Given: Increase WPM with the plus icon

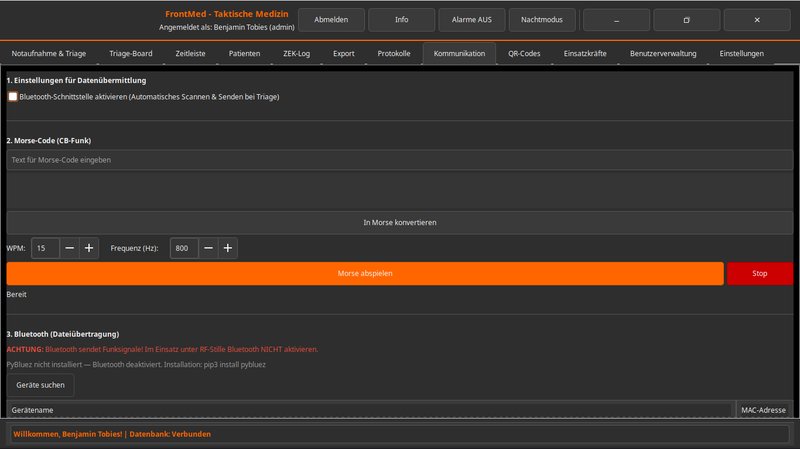Looking at the screenshot, I should 89,248.
